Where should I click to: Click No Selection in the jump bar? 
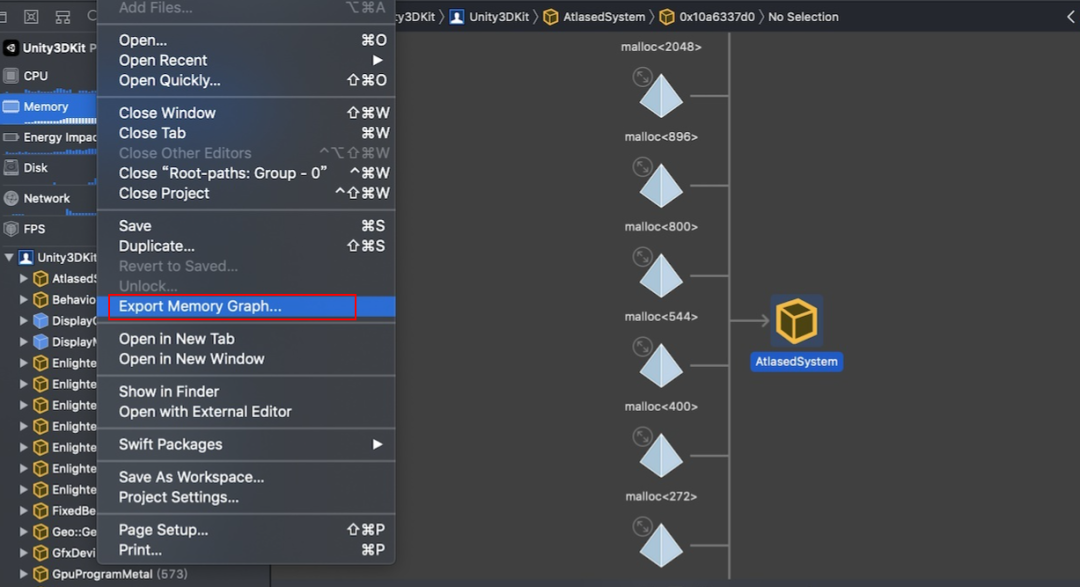[803, 17]
